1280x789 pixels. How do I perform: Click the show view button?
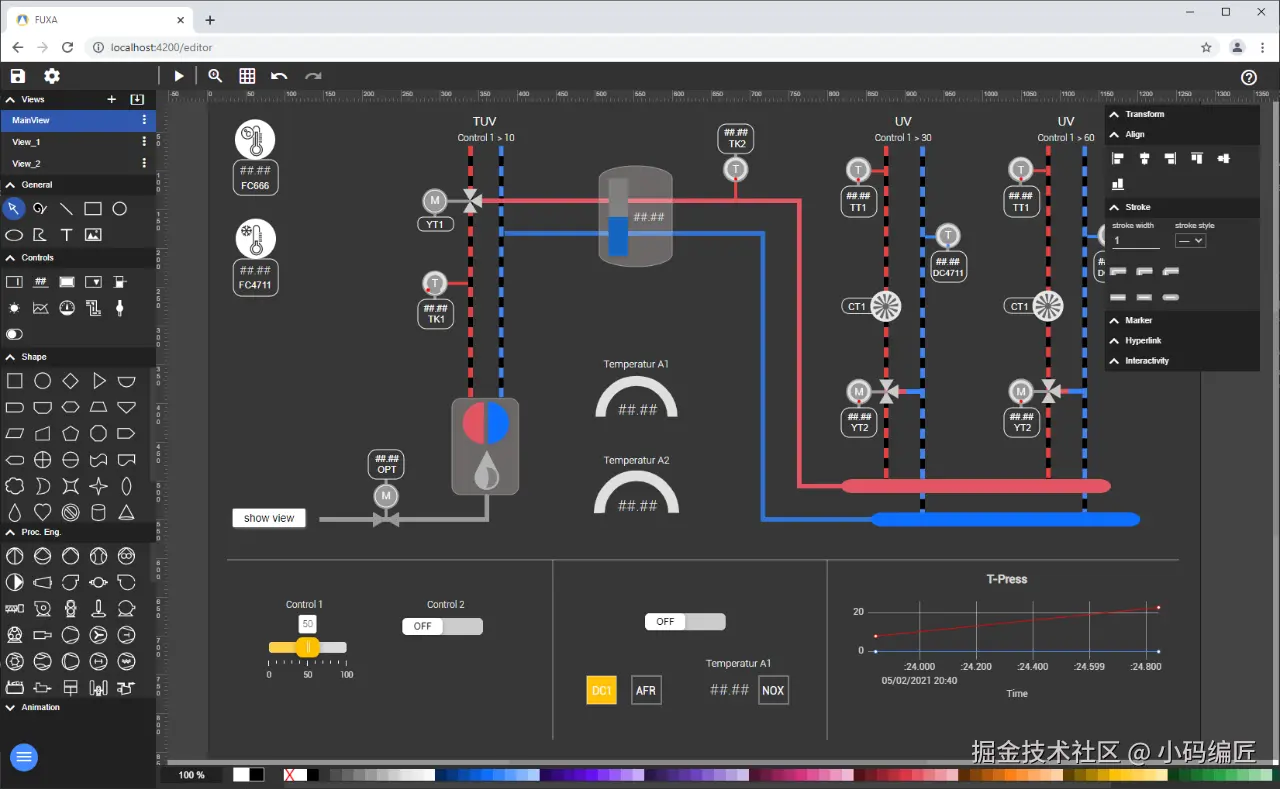(269, 518)
